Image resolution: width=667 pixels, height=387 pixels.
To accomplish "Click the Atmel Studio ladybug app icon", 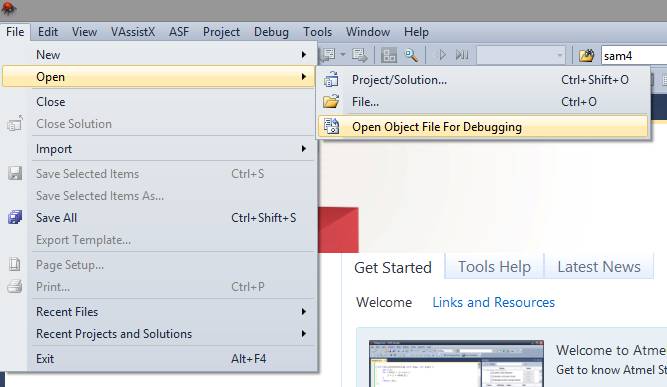I will tap(8, 9).
